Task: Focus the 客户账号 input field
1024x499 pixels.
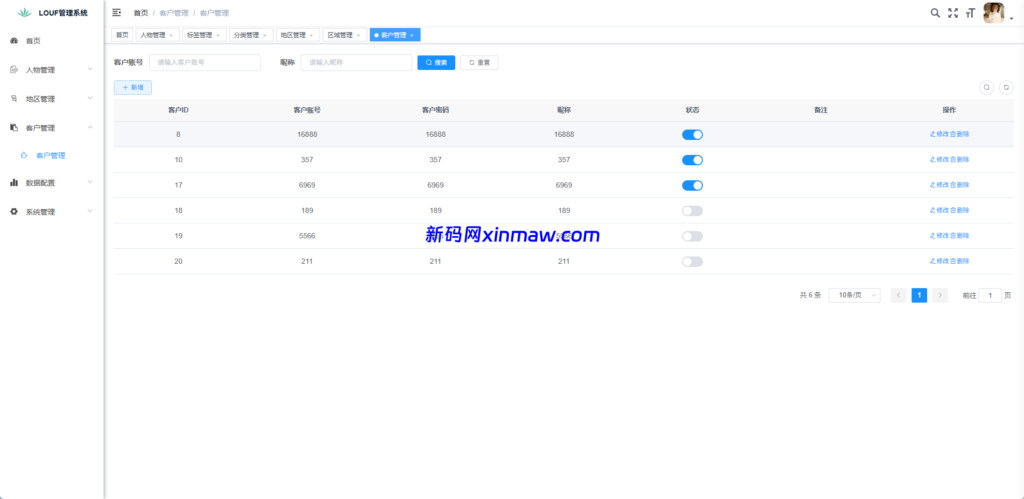Action: (x=205, y=63)
